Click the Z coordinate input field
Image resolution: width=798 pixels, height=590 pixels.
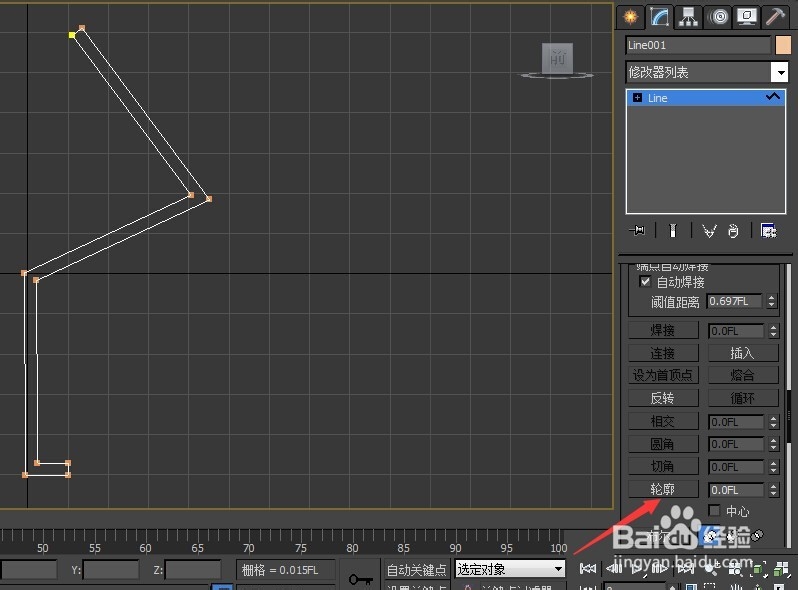pos(193,570)
